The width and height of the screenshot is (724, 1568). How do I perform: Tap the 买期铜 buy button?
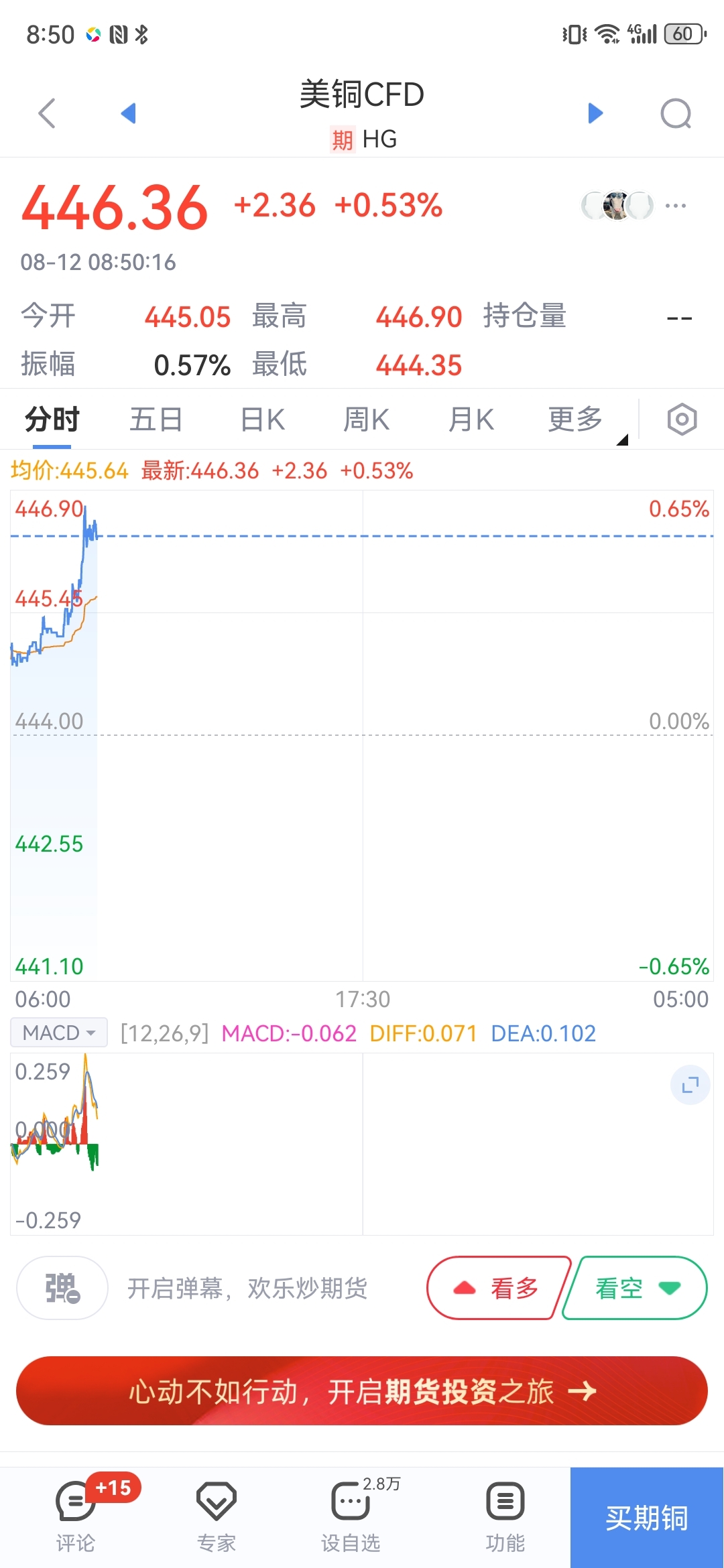click(x=646, y=1518)
